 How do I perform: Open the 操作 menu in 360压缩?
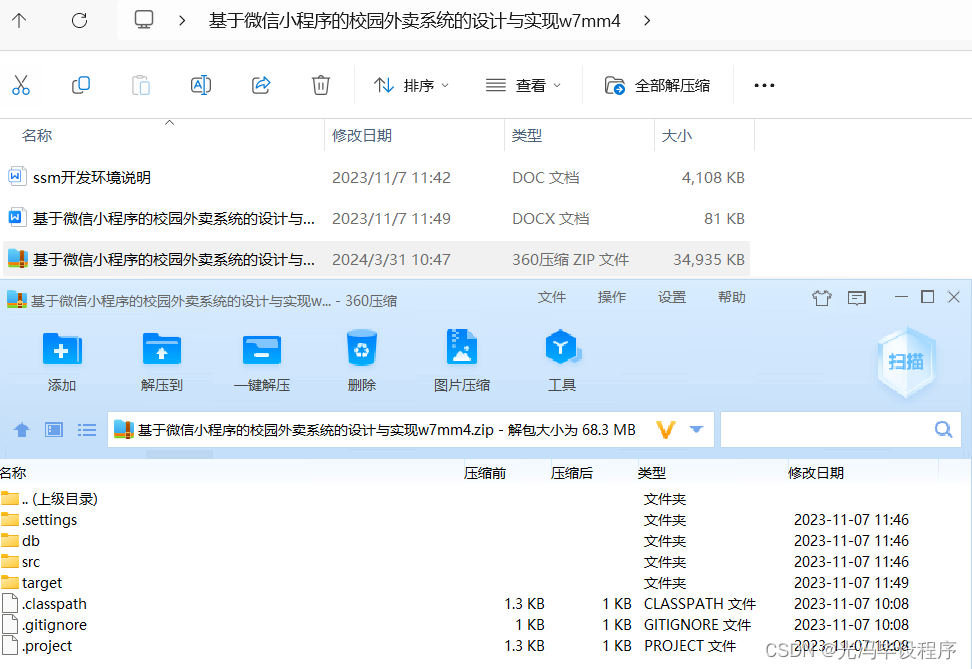[612, 298]
